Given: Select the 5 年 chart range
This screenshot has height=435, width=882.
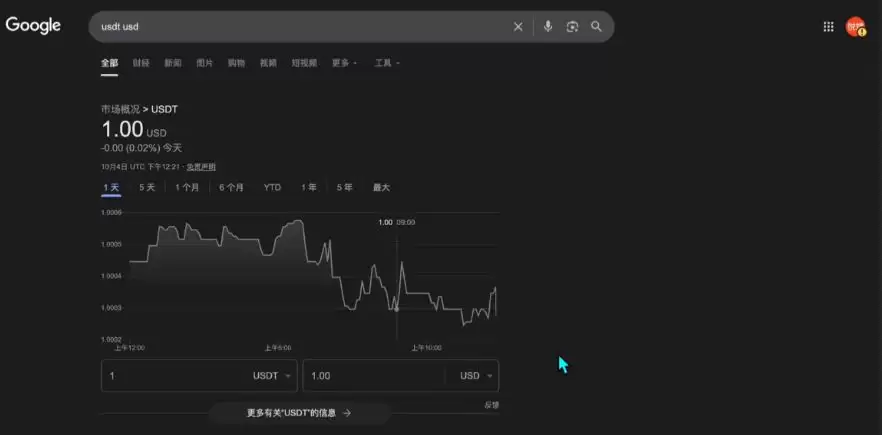Looking at the screenshot, I should click(344, 187).
